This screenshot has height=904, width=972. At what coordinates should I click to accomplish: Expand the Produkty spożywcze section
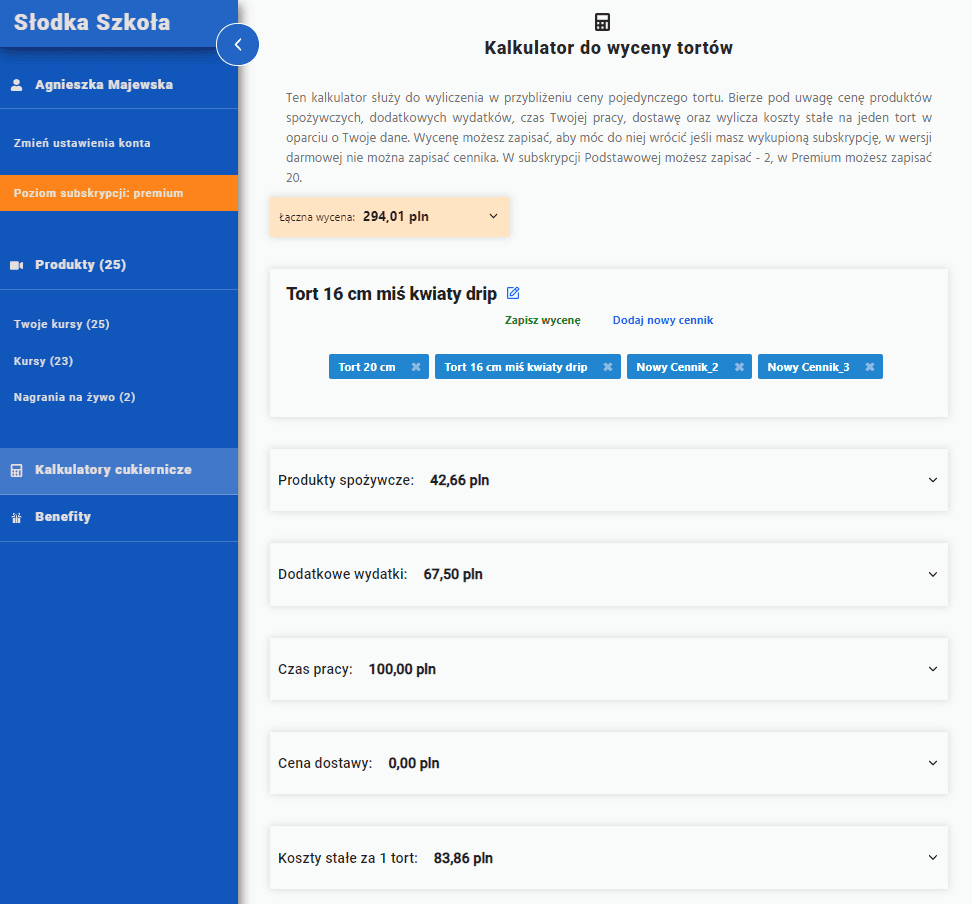(x=932, y=480)
